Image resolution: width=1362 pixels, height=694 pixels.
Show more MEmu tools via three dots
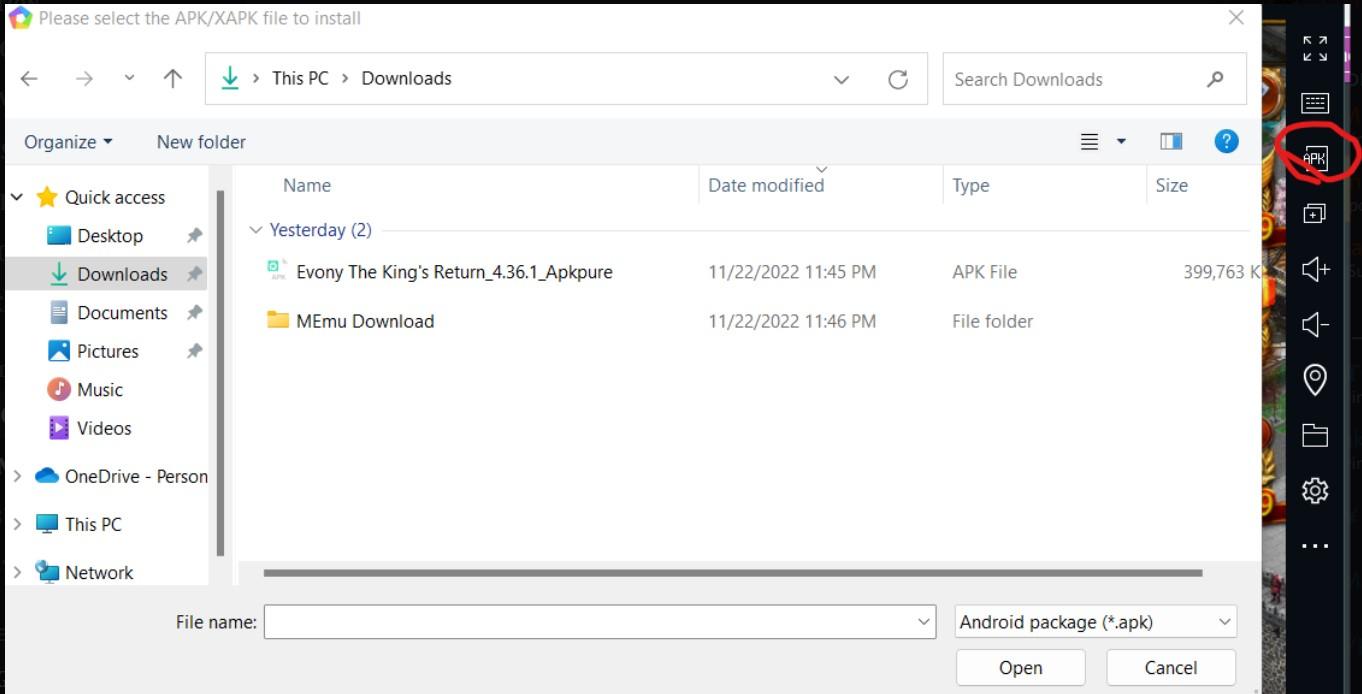click(1315, 546)
